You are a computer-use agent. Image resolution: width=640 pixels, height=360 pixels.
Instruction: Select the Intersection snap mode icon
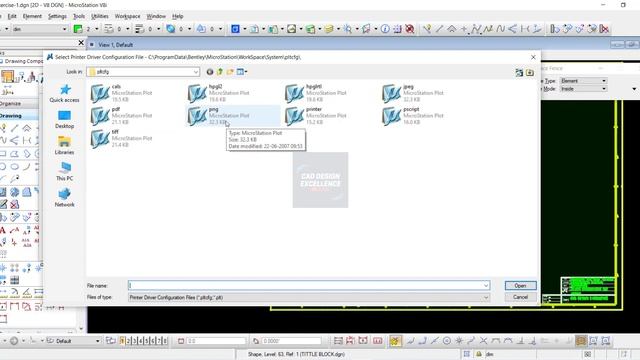[x=484, y=341]
